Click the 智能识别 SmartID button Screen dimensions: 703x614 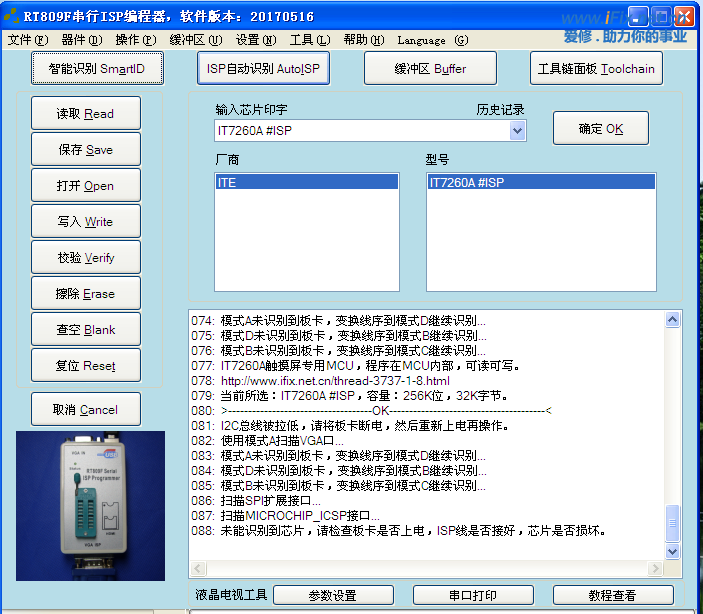coord(97,68)
